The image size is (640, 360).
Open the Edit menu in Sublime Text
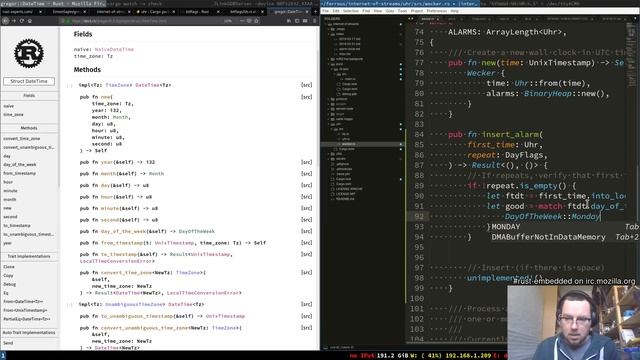[336, 11]
